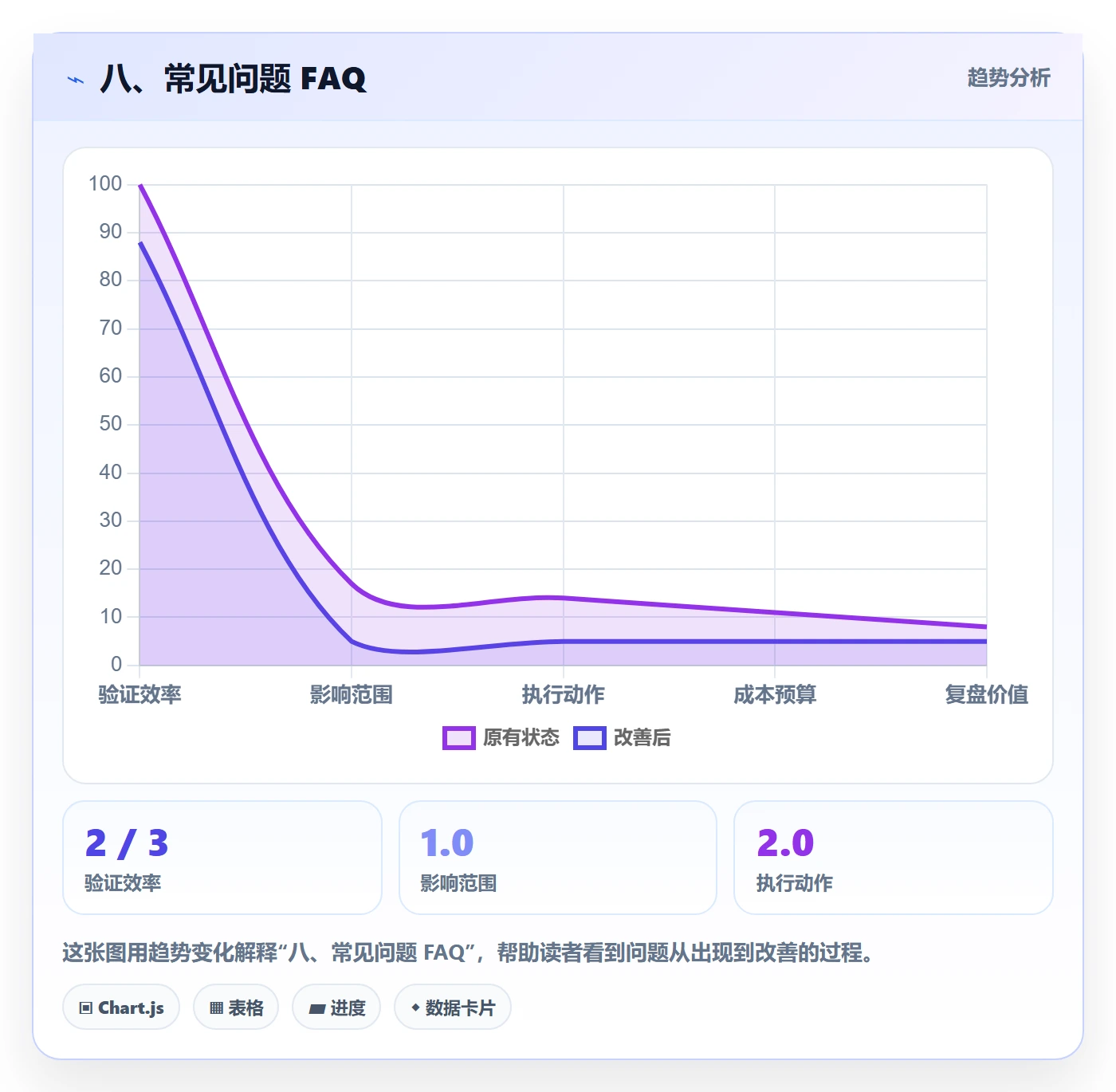1116x1092 pixels.
Task: Click the 100 y-axis tick label
Action: (x=105, y=184)
